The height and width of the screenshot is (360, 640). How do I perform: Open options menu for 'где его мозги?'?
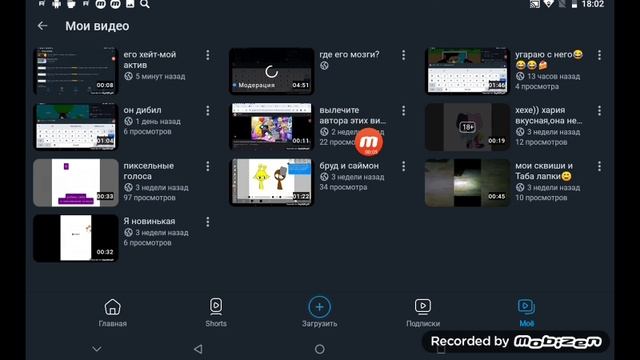click(x=404, y=55)
